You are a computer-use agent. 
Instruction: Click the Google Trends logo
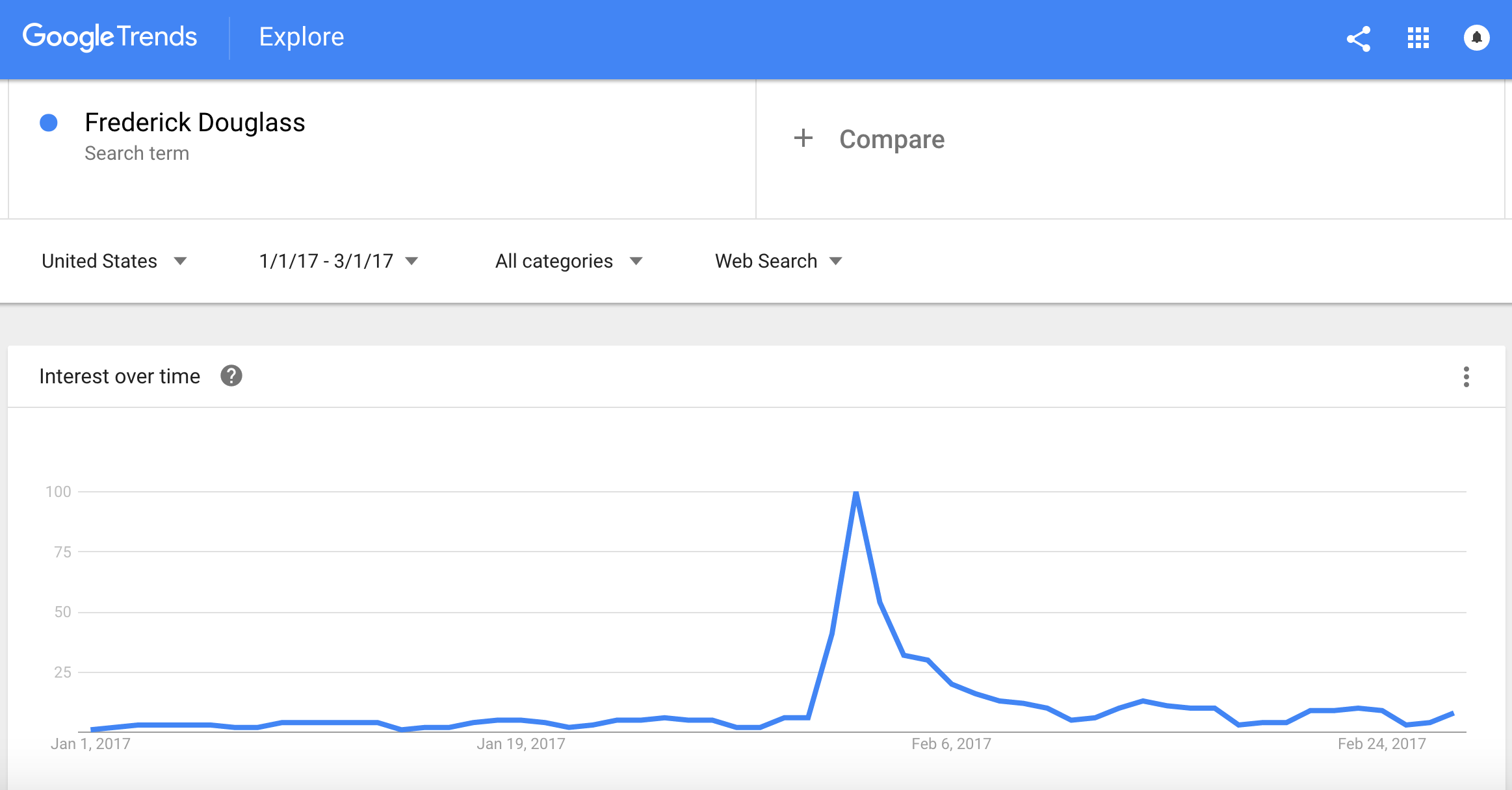point(109,37)
